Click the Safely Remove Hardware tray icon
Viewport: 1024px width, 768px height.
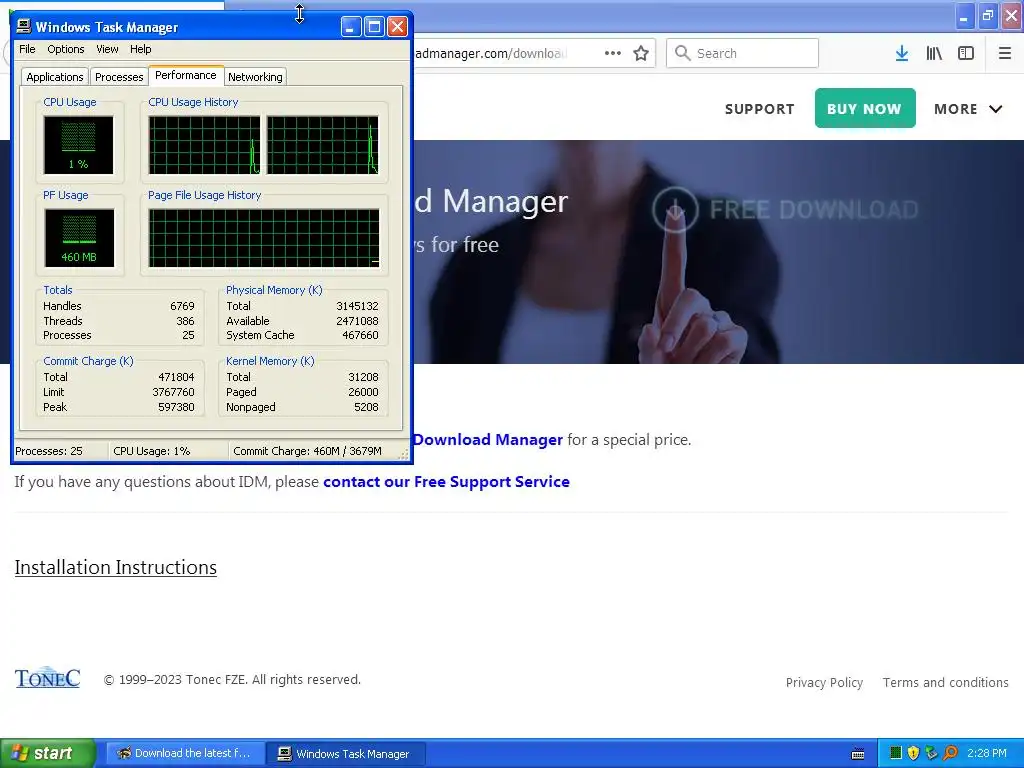931,753
